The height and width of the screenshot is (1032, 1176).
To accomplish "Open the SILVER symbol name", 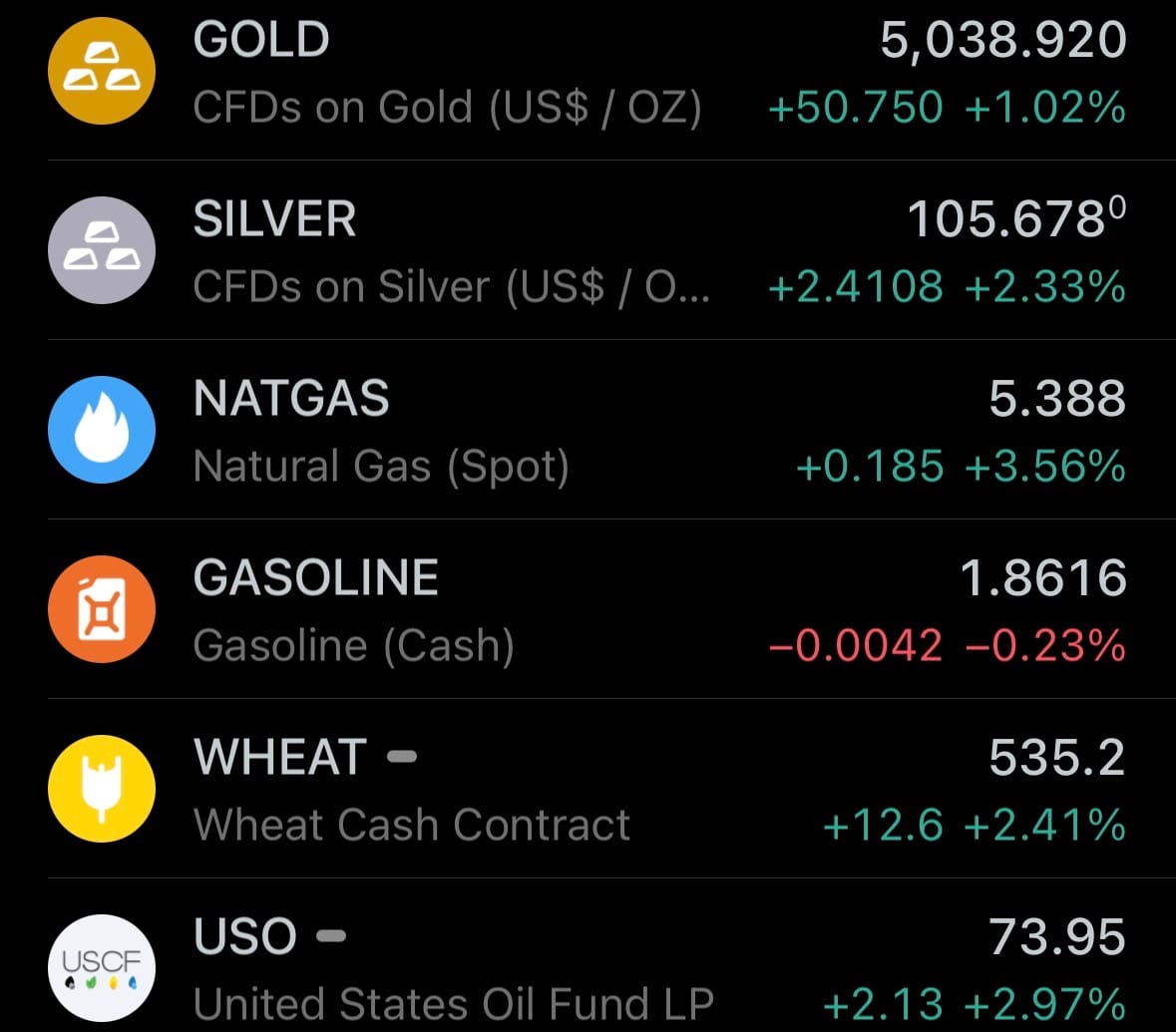I will tap(274, 219).
